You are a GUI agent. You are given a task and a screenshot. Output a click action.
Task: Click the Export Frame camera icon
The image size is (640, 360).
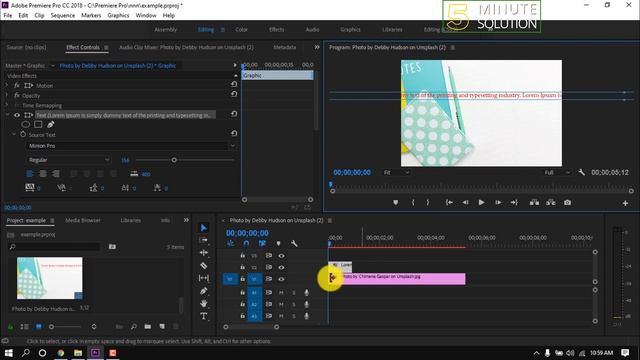[x=567, y=202]
